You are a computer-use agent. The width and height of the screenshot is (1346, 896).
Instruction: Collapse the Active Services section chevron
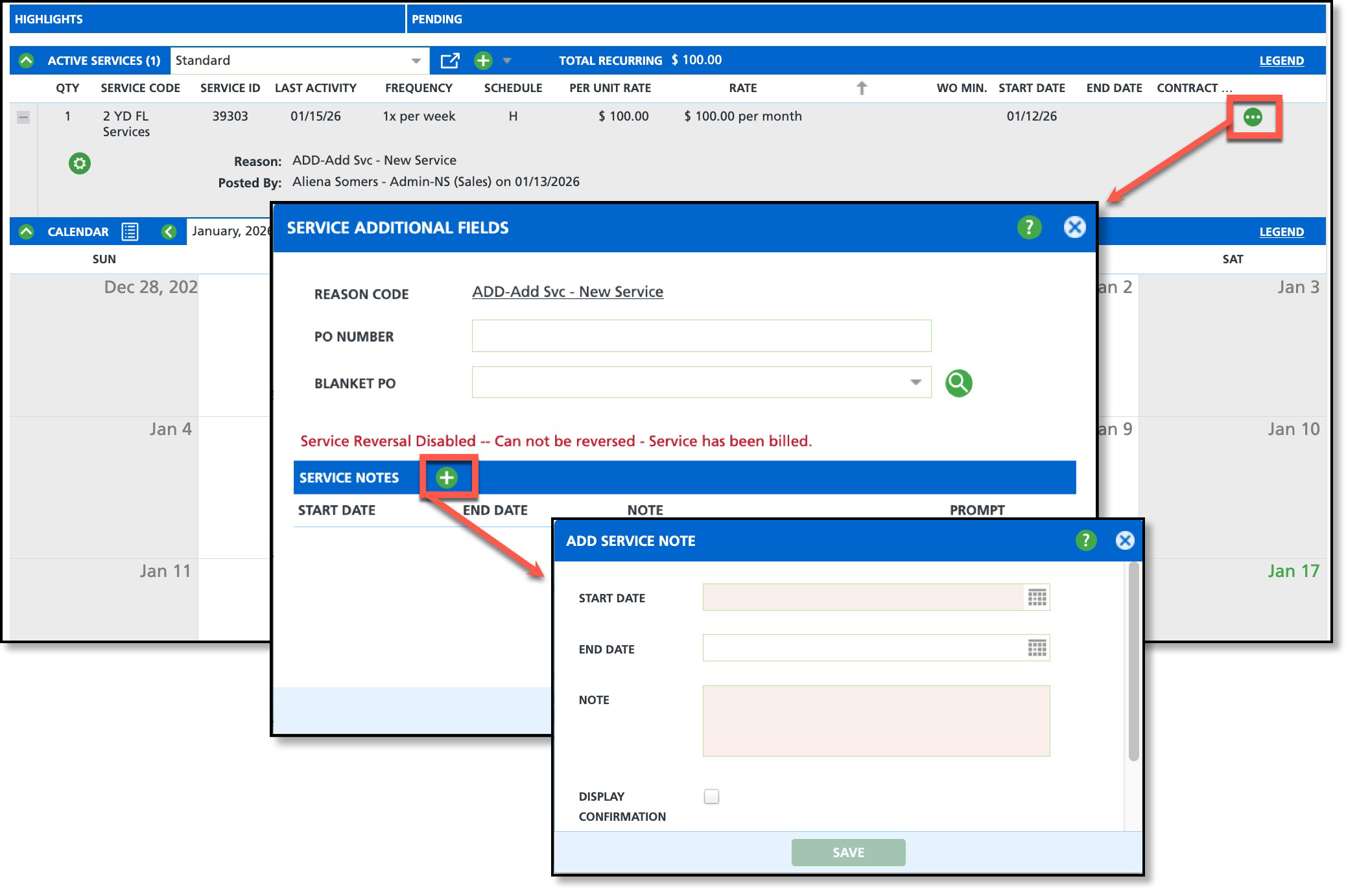[26, 61]
